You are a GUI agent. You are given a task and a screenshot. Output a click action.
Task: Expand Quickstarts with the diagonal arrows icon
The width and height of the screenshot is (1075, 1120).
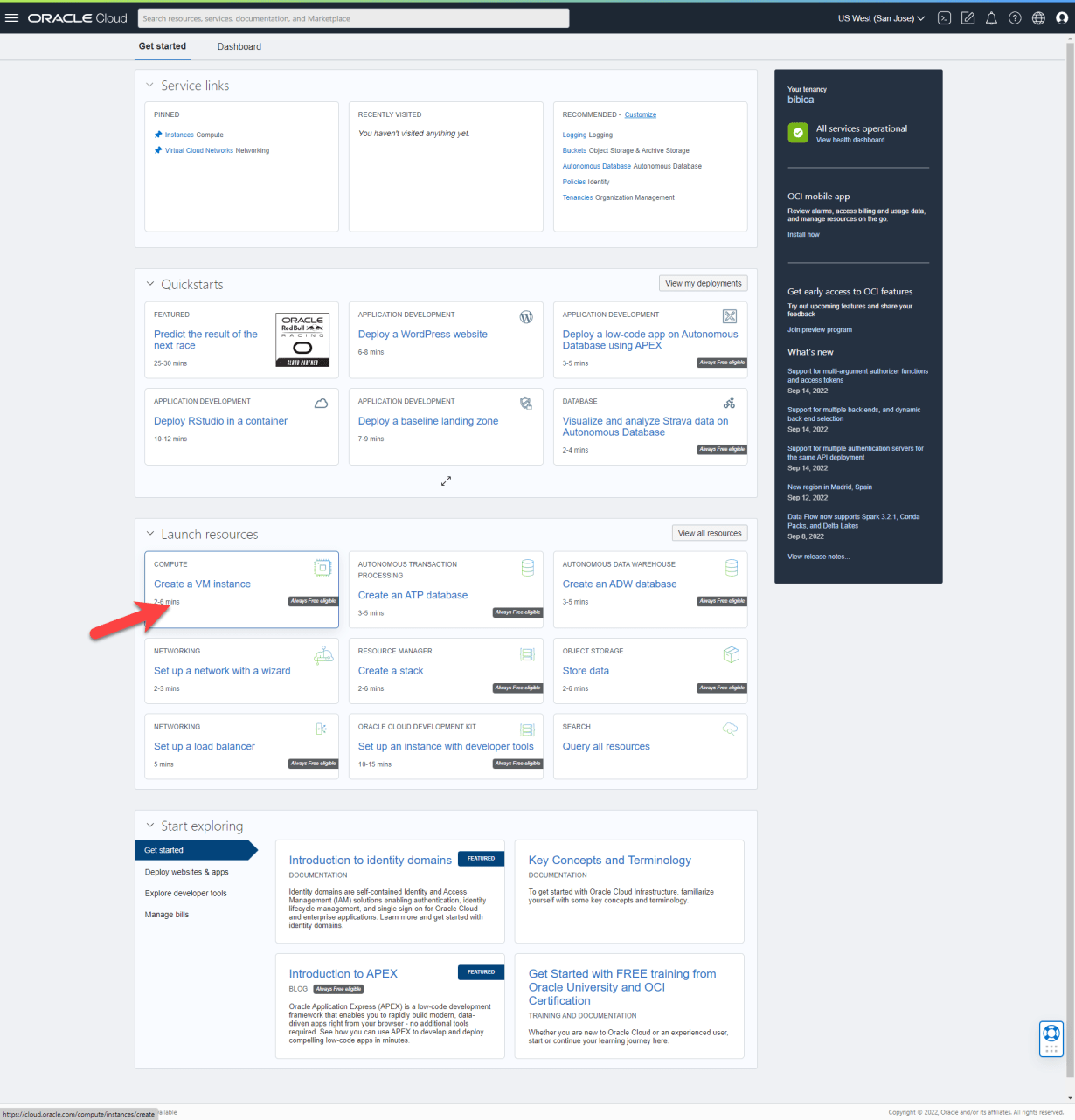pos(446,480)
